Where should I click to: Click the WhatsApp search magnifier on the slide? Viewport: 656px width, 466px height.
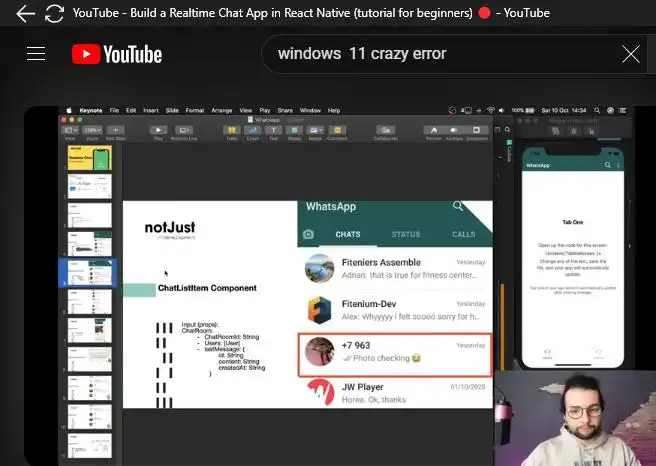457,205
